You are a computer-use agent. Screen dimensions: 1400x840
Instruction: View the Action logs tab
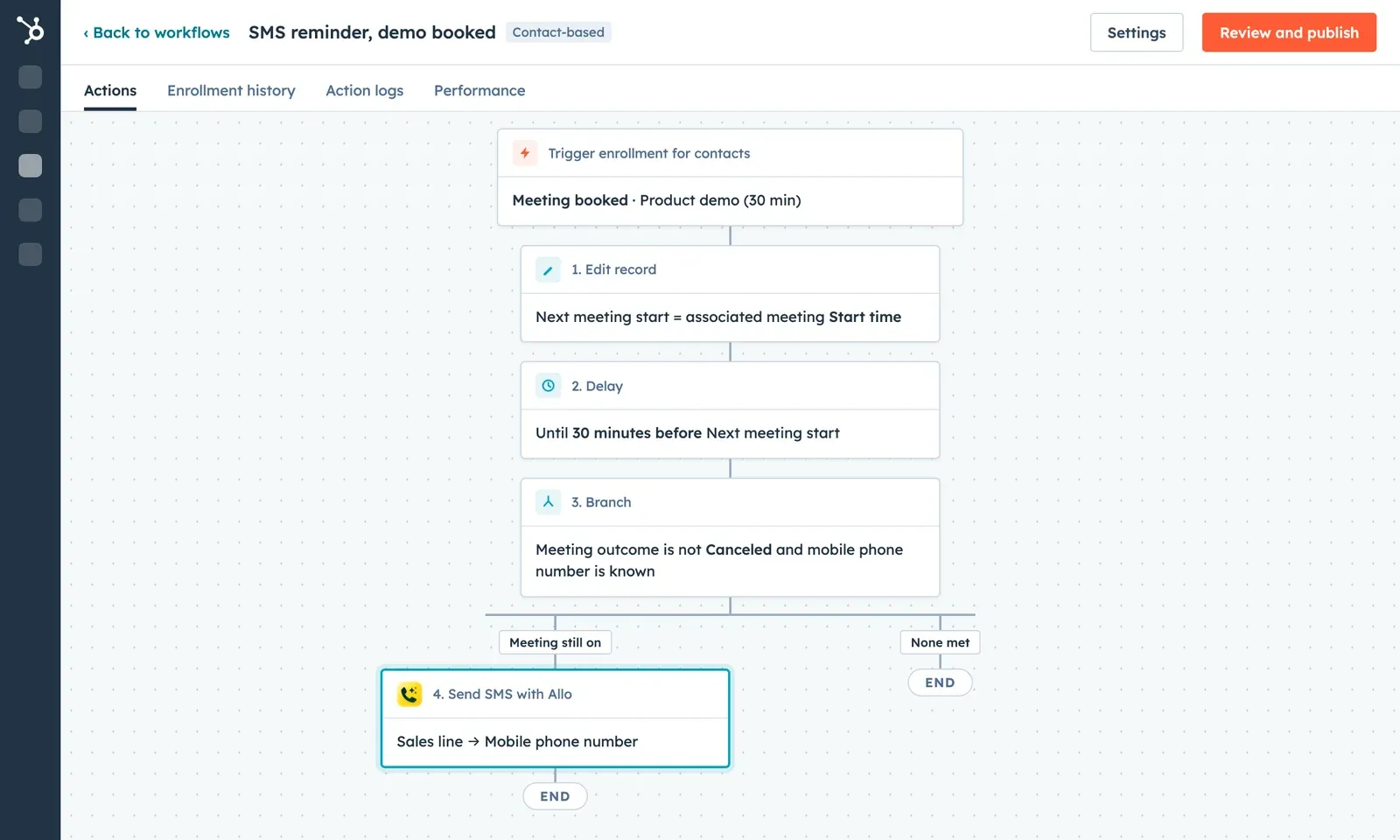pos(365,91)
